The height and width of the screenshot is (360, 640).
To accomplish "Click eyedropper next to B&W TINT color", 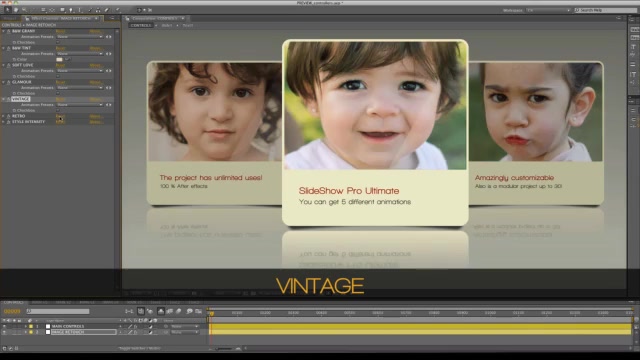I will pos(67,60).
